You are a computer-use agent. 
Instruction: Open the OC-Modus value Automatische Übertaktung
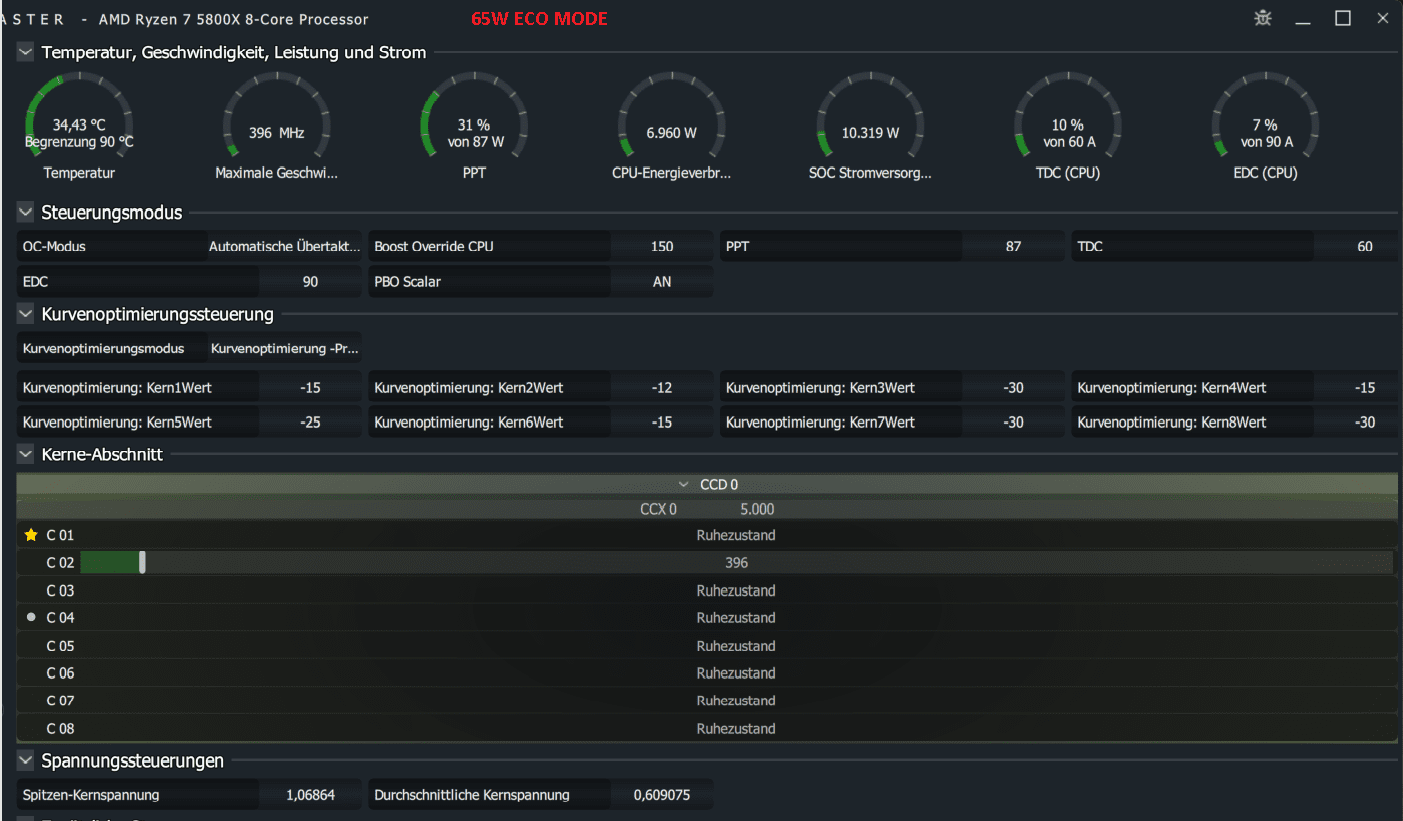(x=284, y=246)
